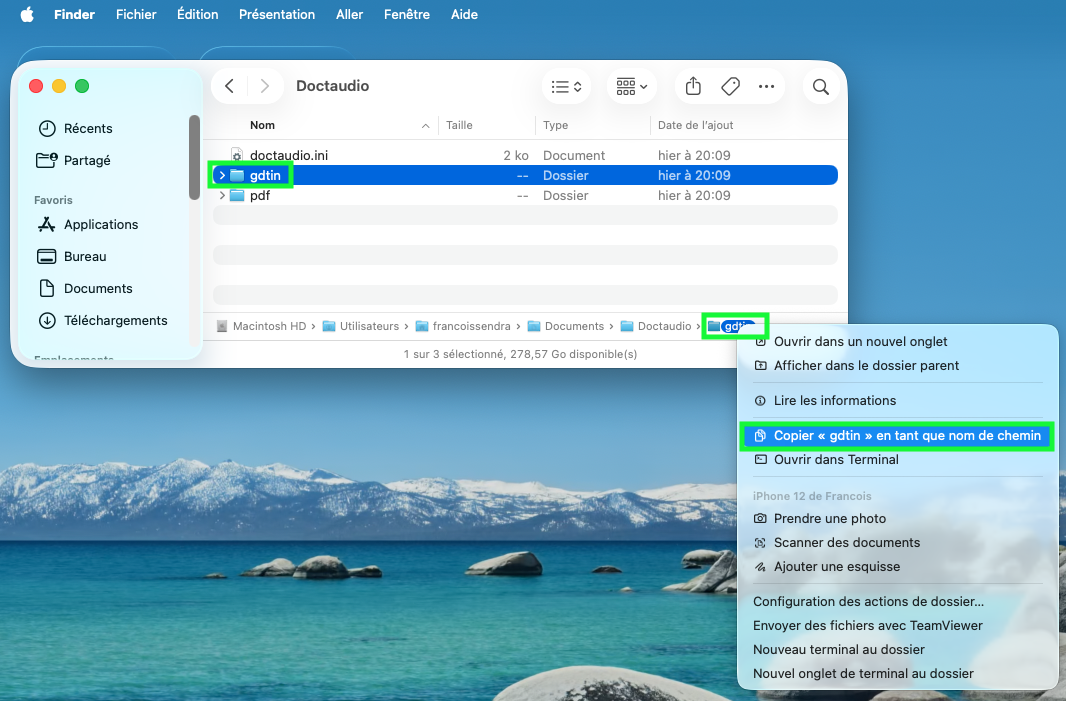Choose Envoyer des fichiers avec TeamViewer
1066x701 pixels.
click(x=867, y=626)
